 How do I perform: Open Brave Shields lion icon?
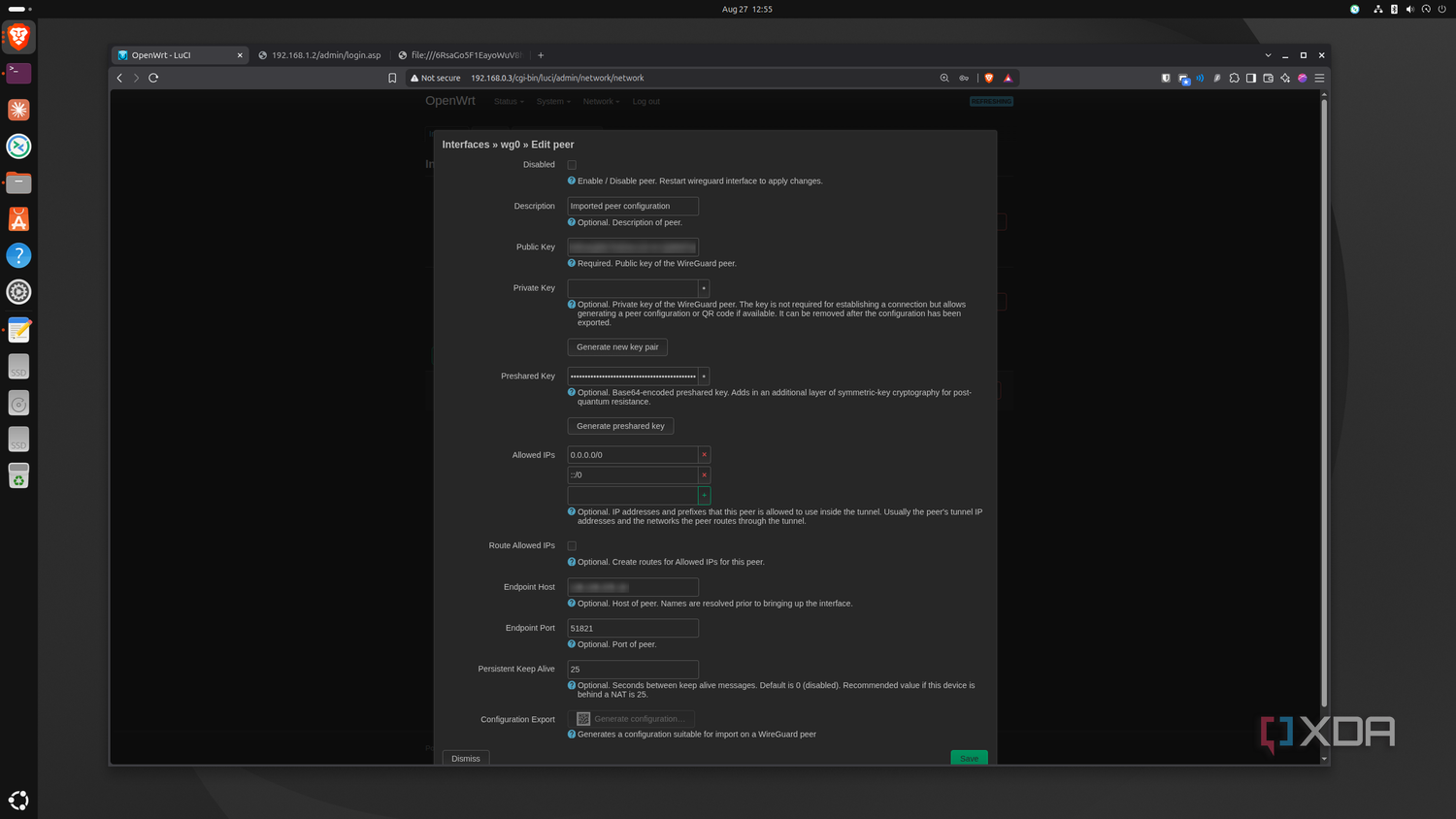tap(989, 78)
